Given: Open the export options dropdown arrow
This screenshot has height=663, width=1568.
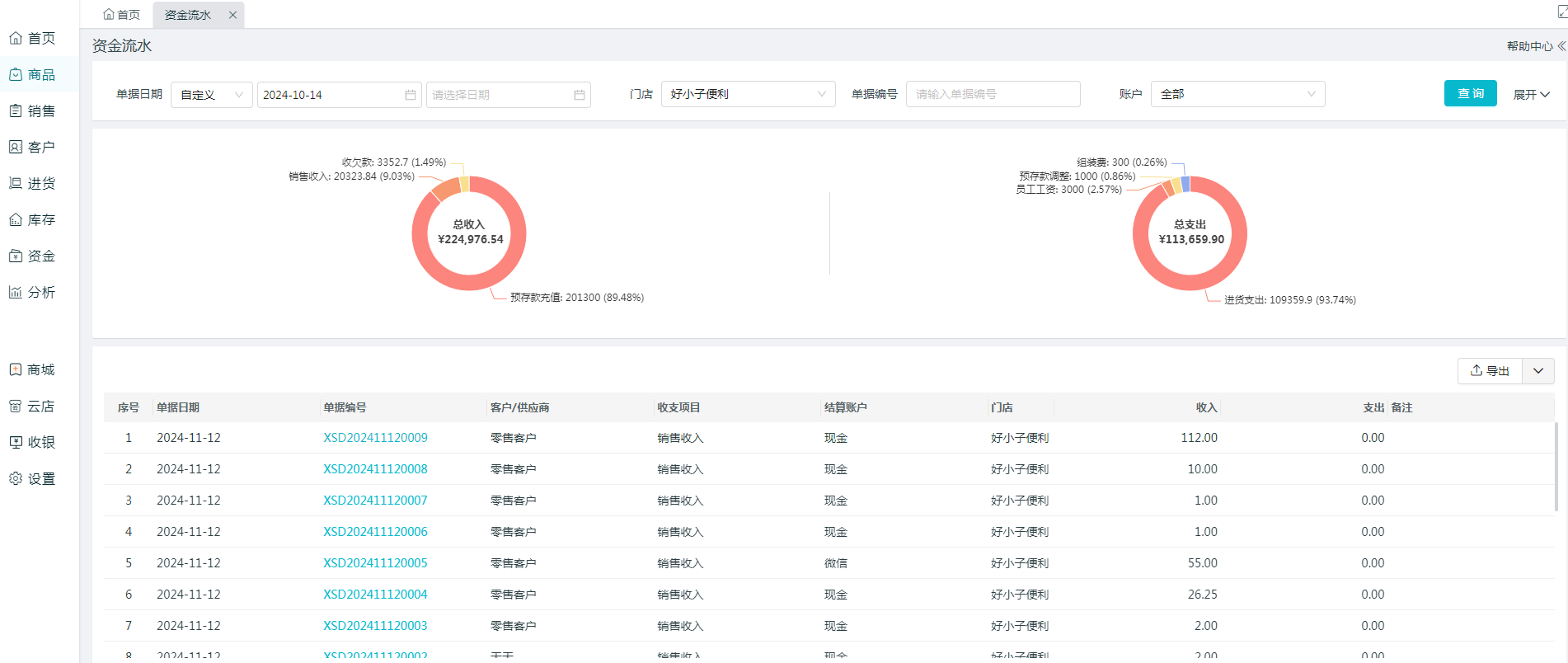Looking at the screenshot, I should click(x=1538, y=371).
